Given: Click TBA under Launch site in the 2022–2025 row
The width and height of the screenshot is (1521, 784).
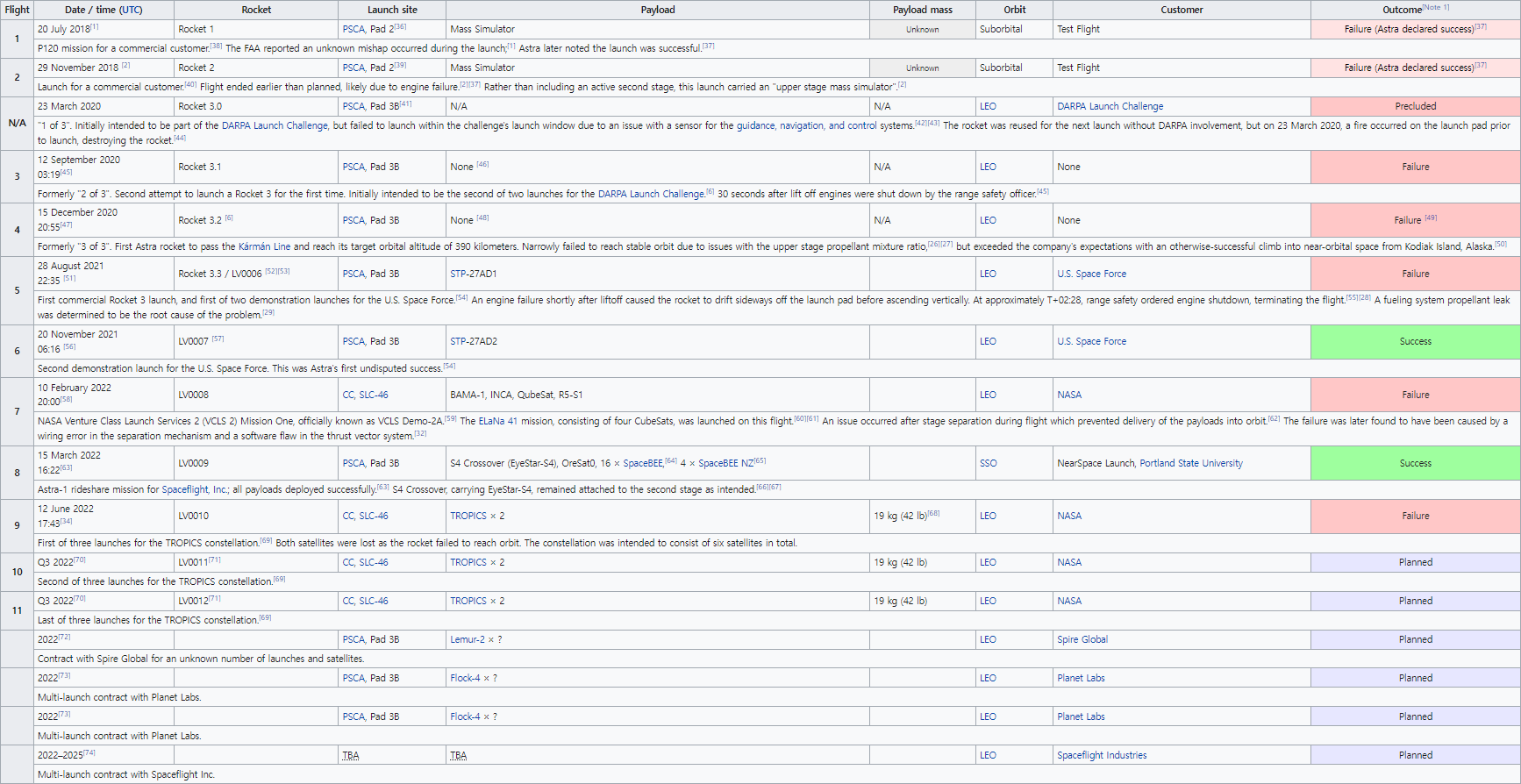Looking at the screenshot, I should click(351, 755).
